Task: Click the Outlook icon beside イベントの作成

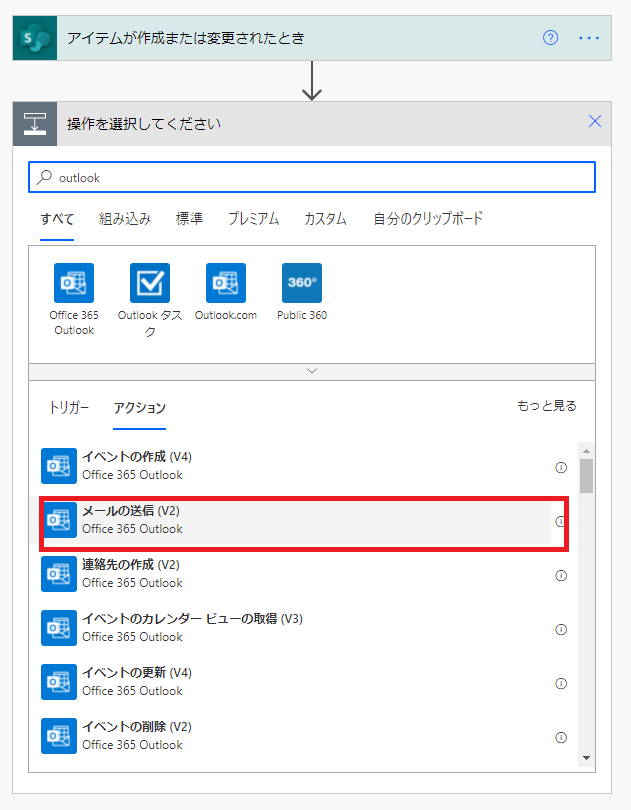Action: pos(59,466)
